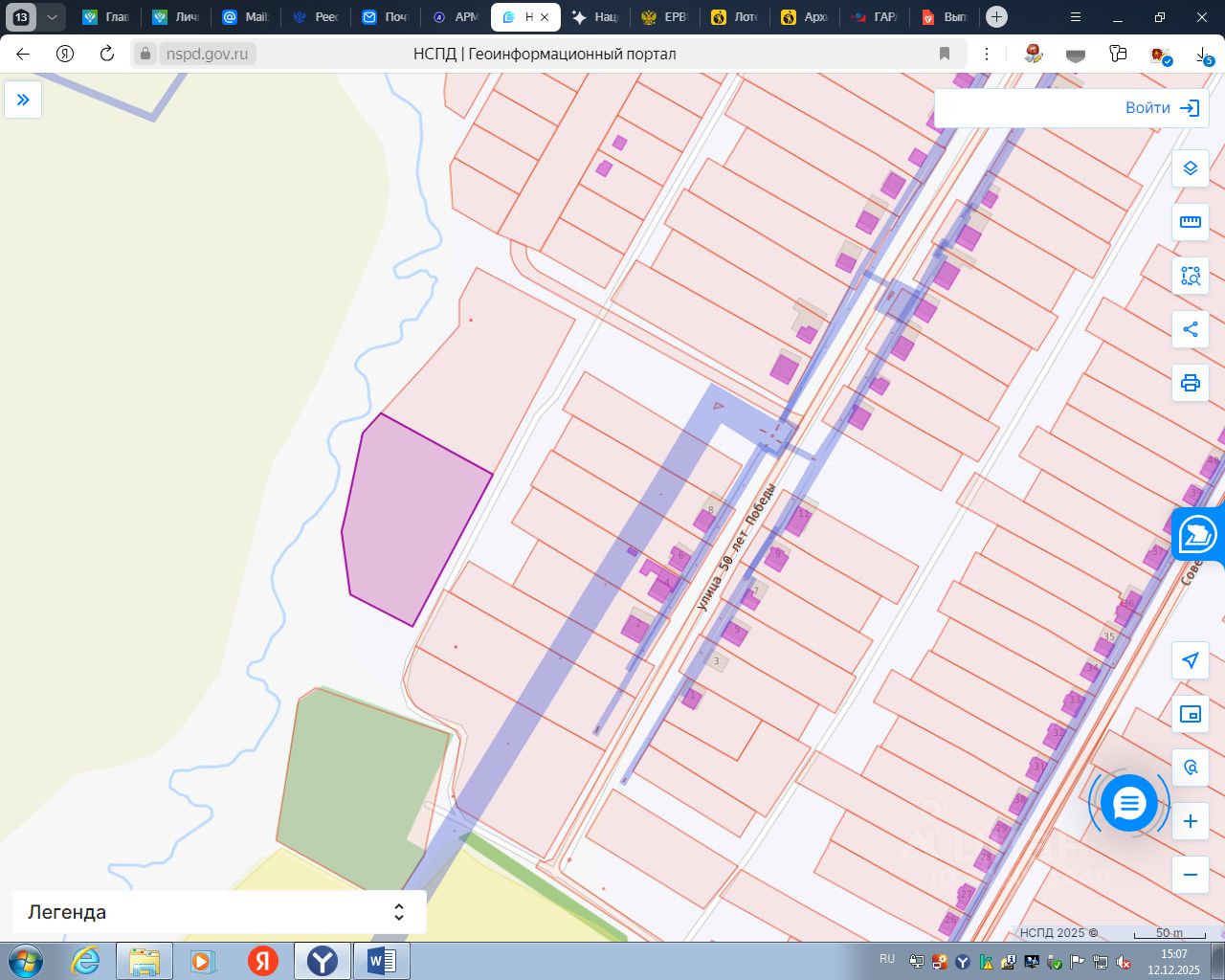1225x980 pixels.
Task: Click the Войти login button
Action: [1163, 108]
